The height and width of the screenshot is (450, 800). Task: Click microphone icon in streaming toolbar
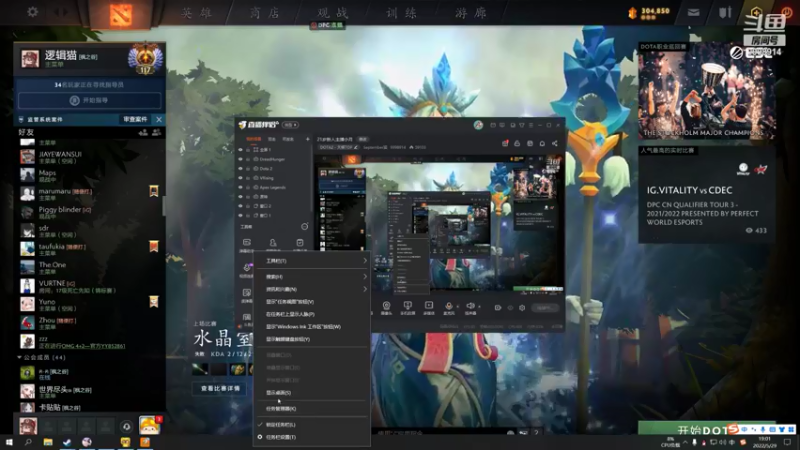(x=449, y=306)
